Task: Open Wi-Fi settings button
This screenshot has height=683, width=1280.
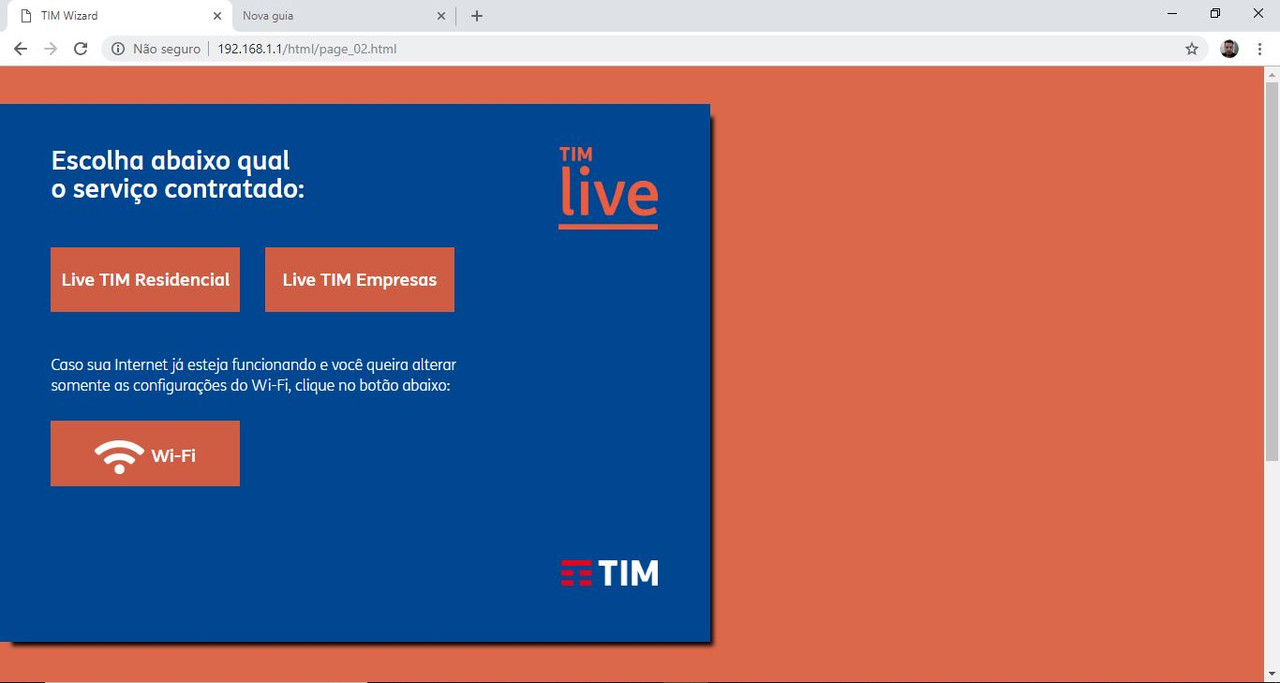Action: tap(145, 454)
